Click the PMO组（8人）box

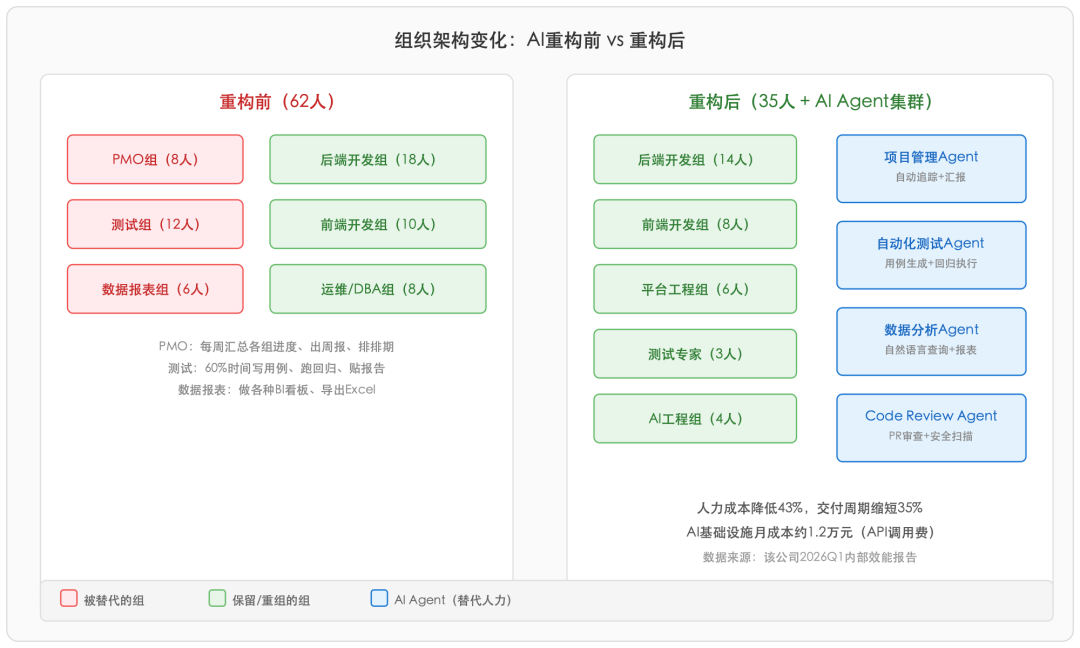point(155,159)
